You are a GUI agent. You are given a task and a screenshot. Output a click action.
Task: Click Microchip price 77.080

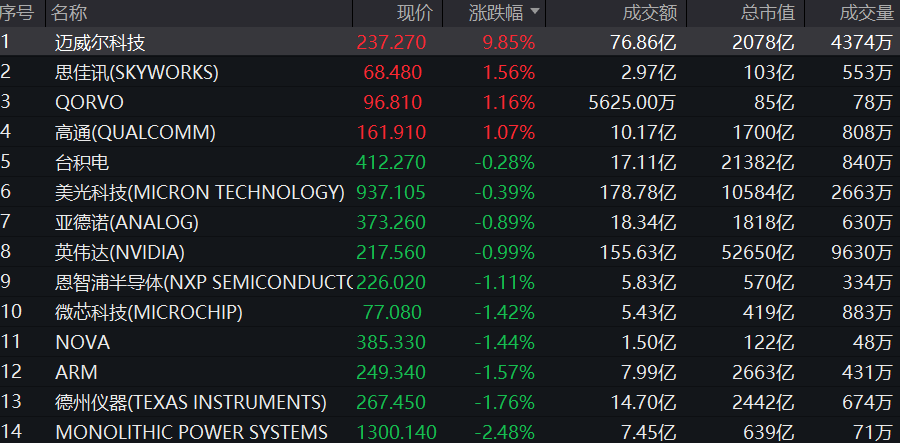tap(393, 312)
